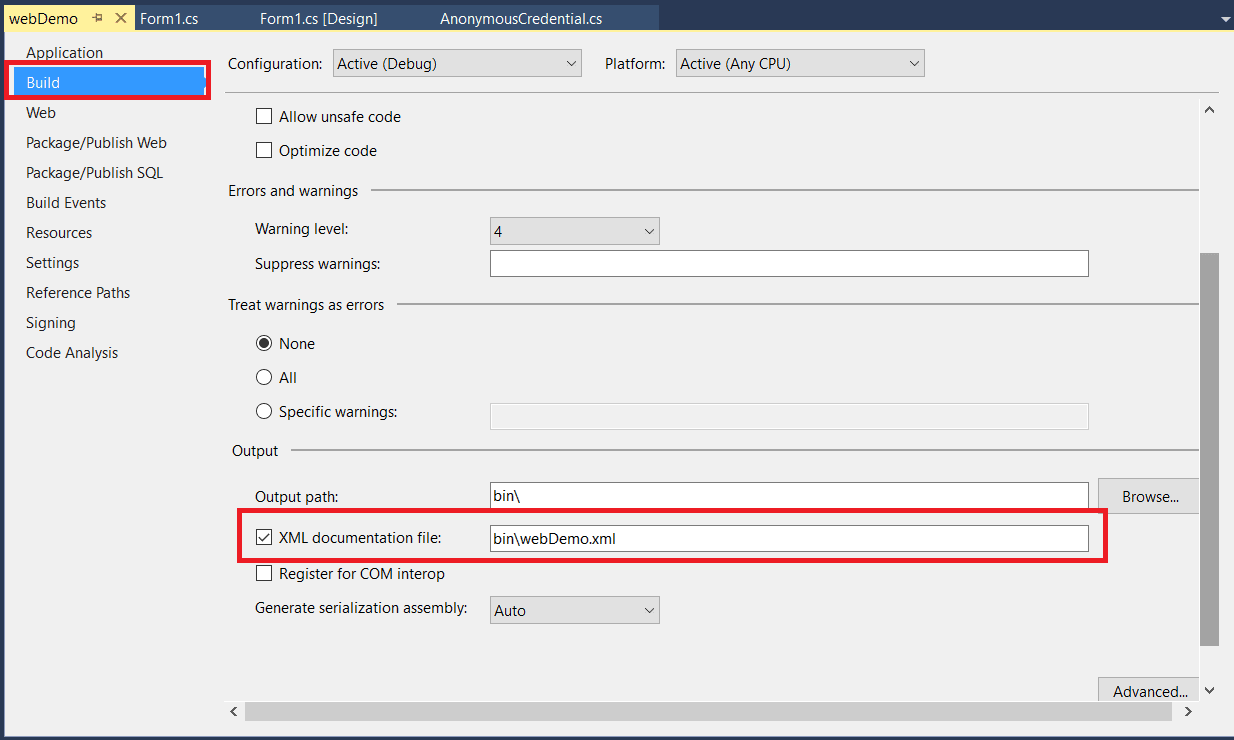This screenshot has height=740, width=1234.
Task: Open the Advanced... build settings
Action: point(1149,691)
